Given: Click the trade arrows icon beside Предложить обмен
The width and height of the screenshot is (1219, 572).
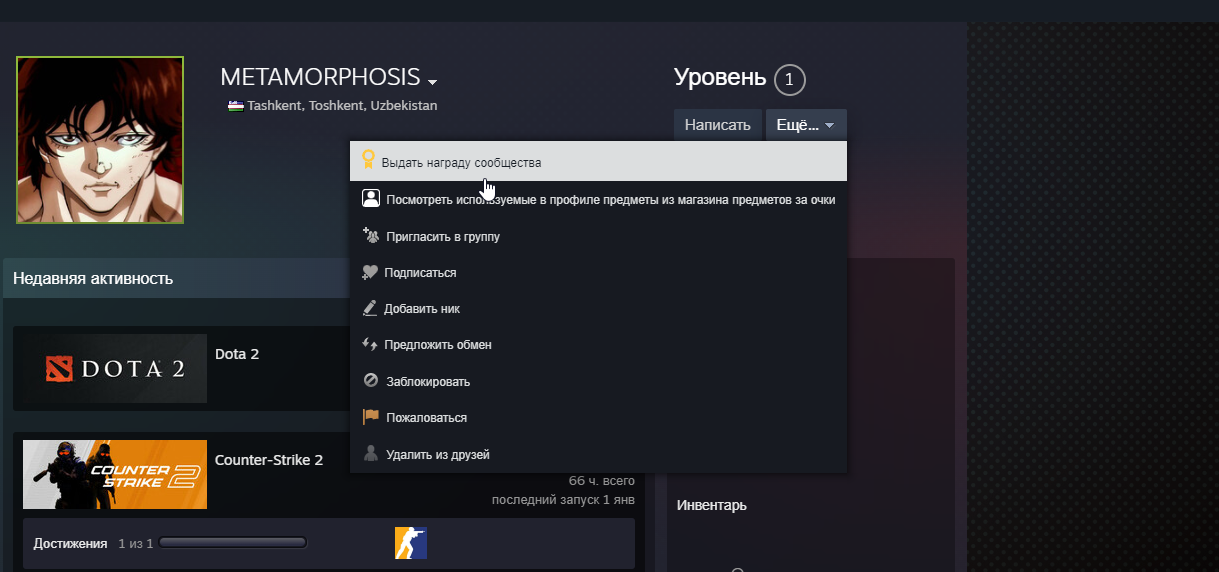Looking at the screenshot, I should pos(369,344).
